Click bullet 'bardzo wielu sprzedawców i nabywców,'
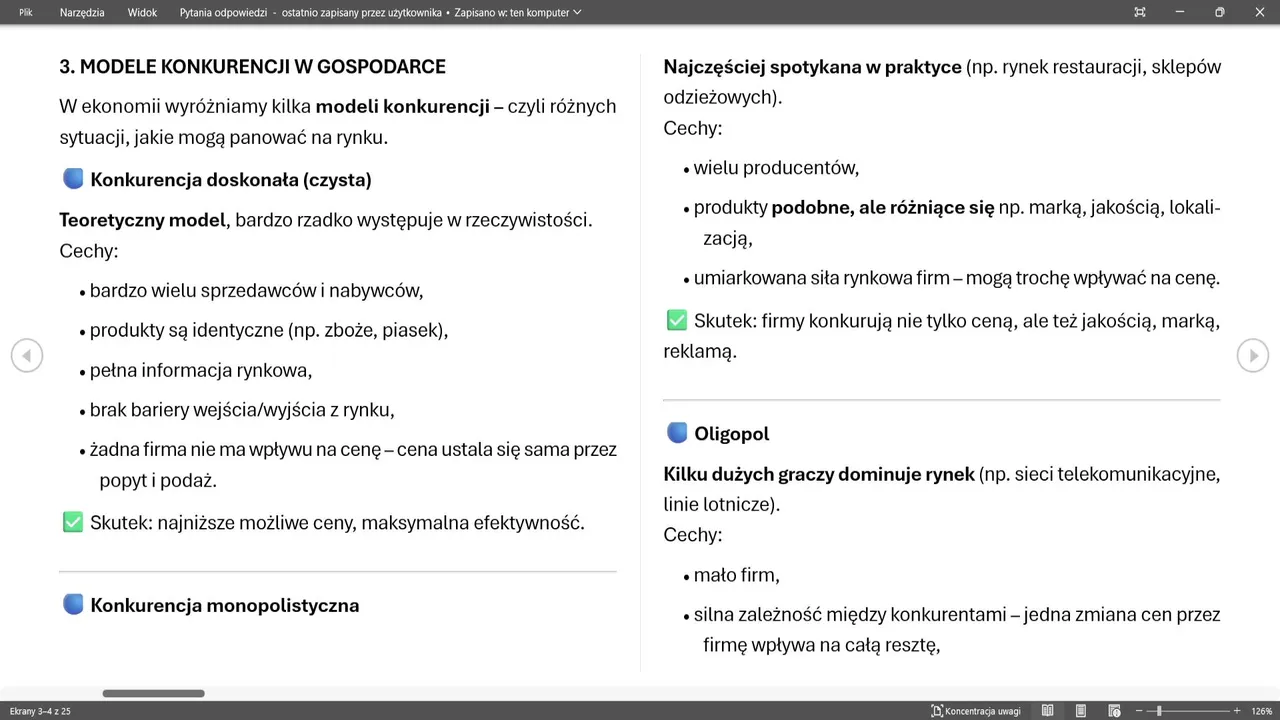This screenshot has height=720, width=1280. [x=257, y=291]
